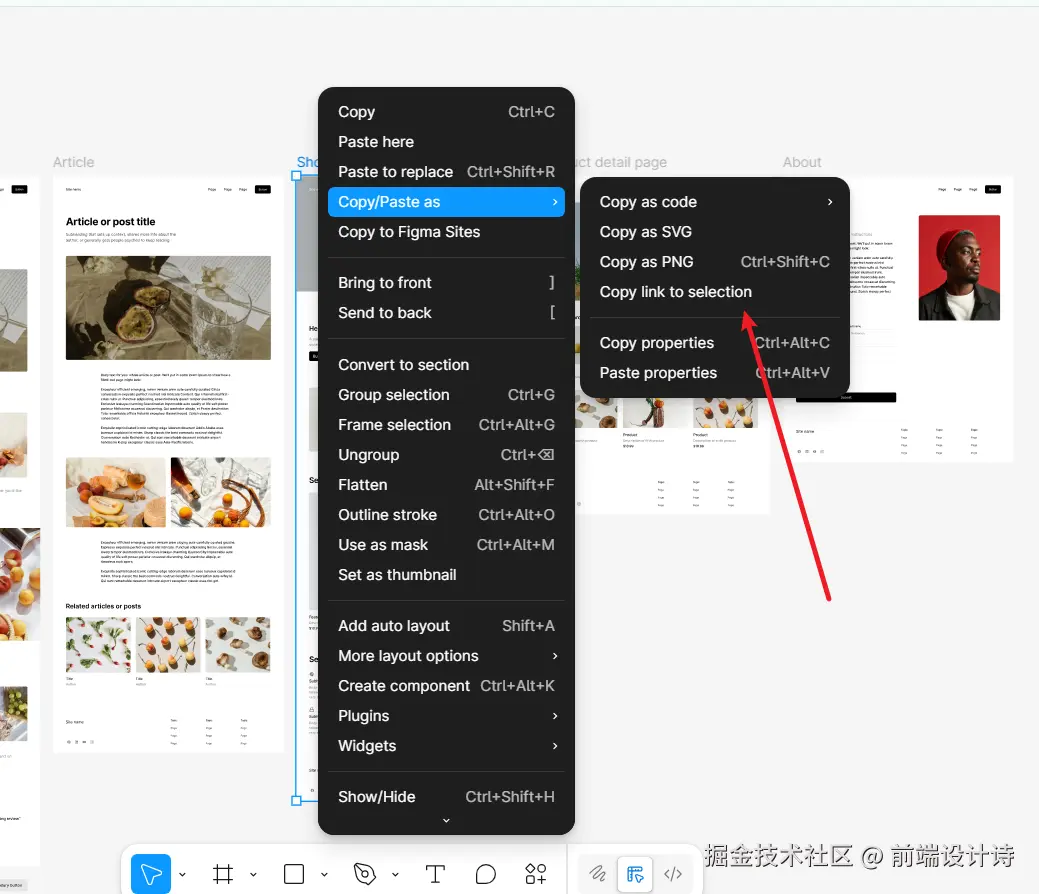
Task: Switch to Dev Mode code icon
Action: pos(673,874)
